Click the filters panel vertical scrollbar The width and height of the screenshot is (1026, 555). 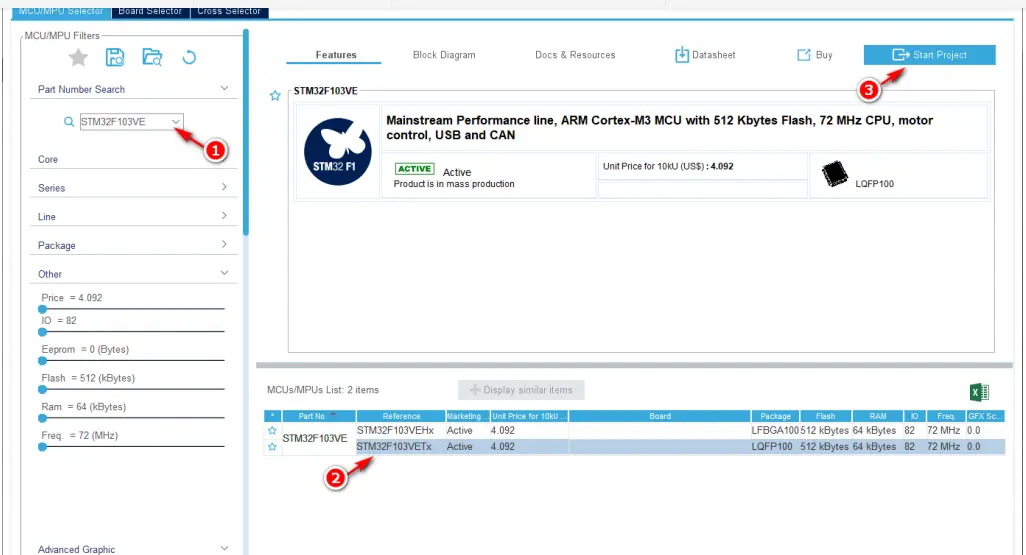(x=246, y=132)
